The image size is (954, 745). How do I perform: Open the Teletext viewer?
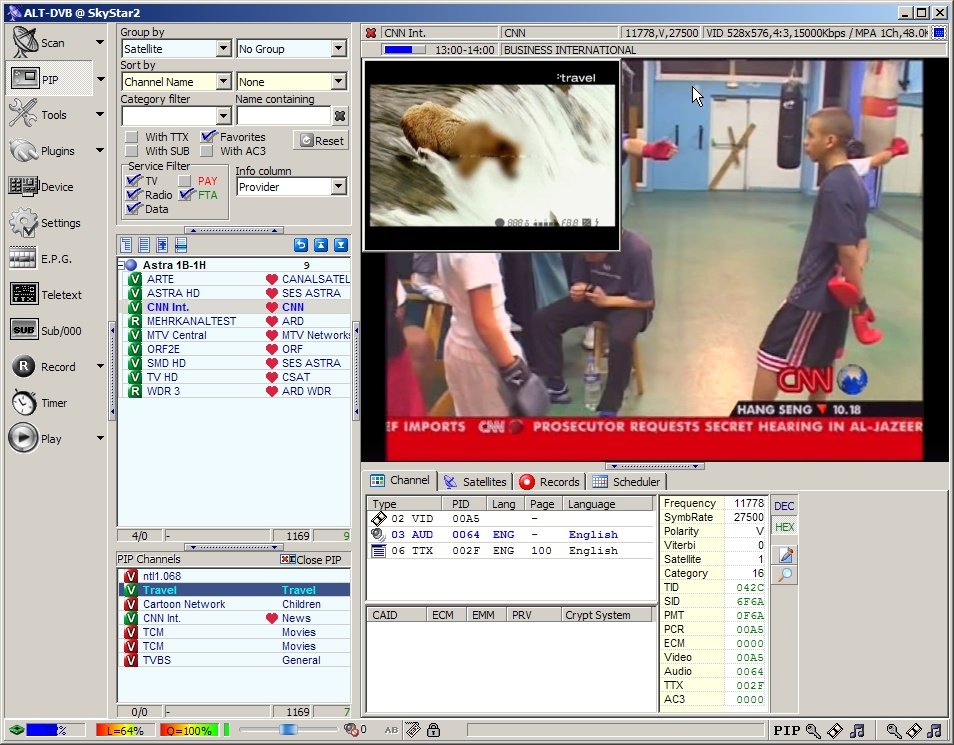[46, 295]
